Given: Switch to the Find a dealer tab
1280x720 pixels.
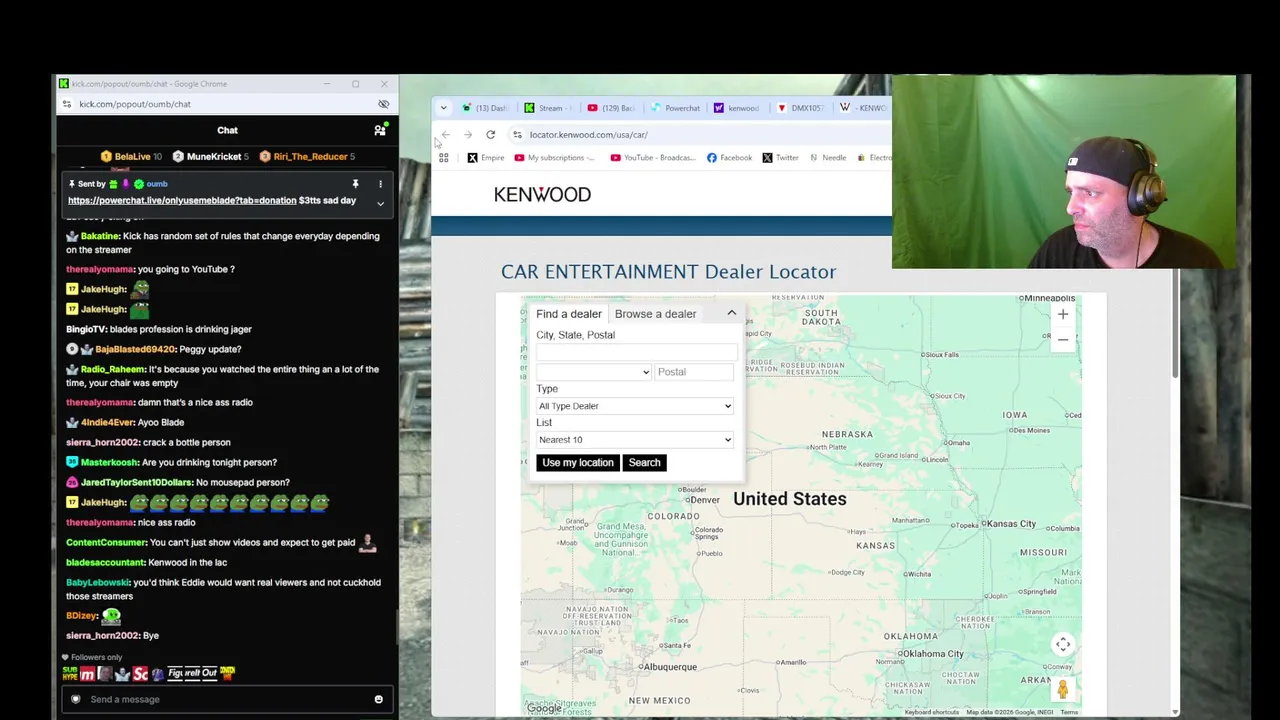Looking at the screenshot, I should tap(569, 314).
